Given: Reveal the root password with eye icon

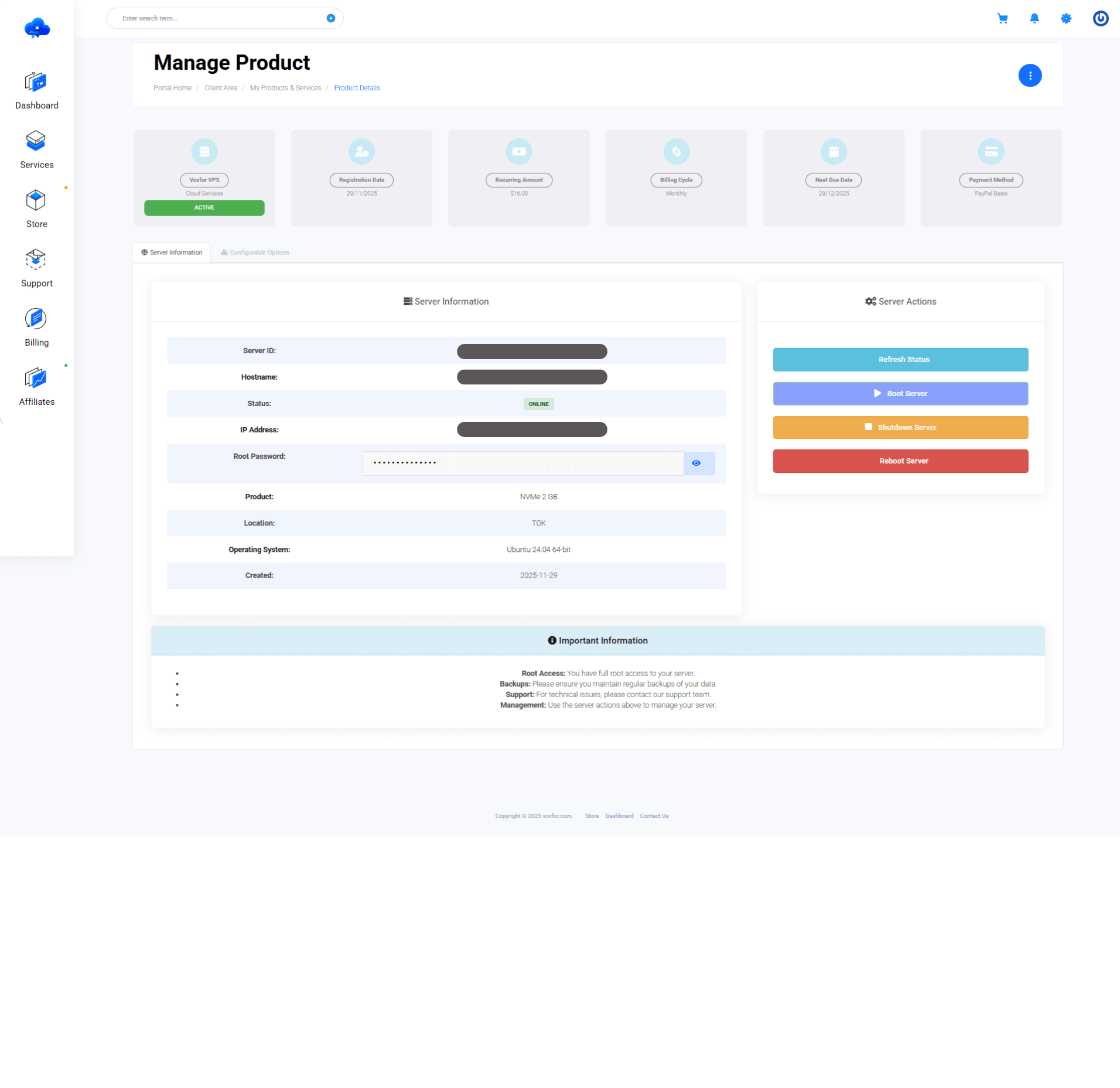Looking at the screenshot, I should click(x=696, y=463).
